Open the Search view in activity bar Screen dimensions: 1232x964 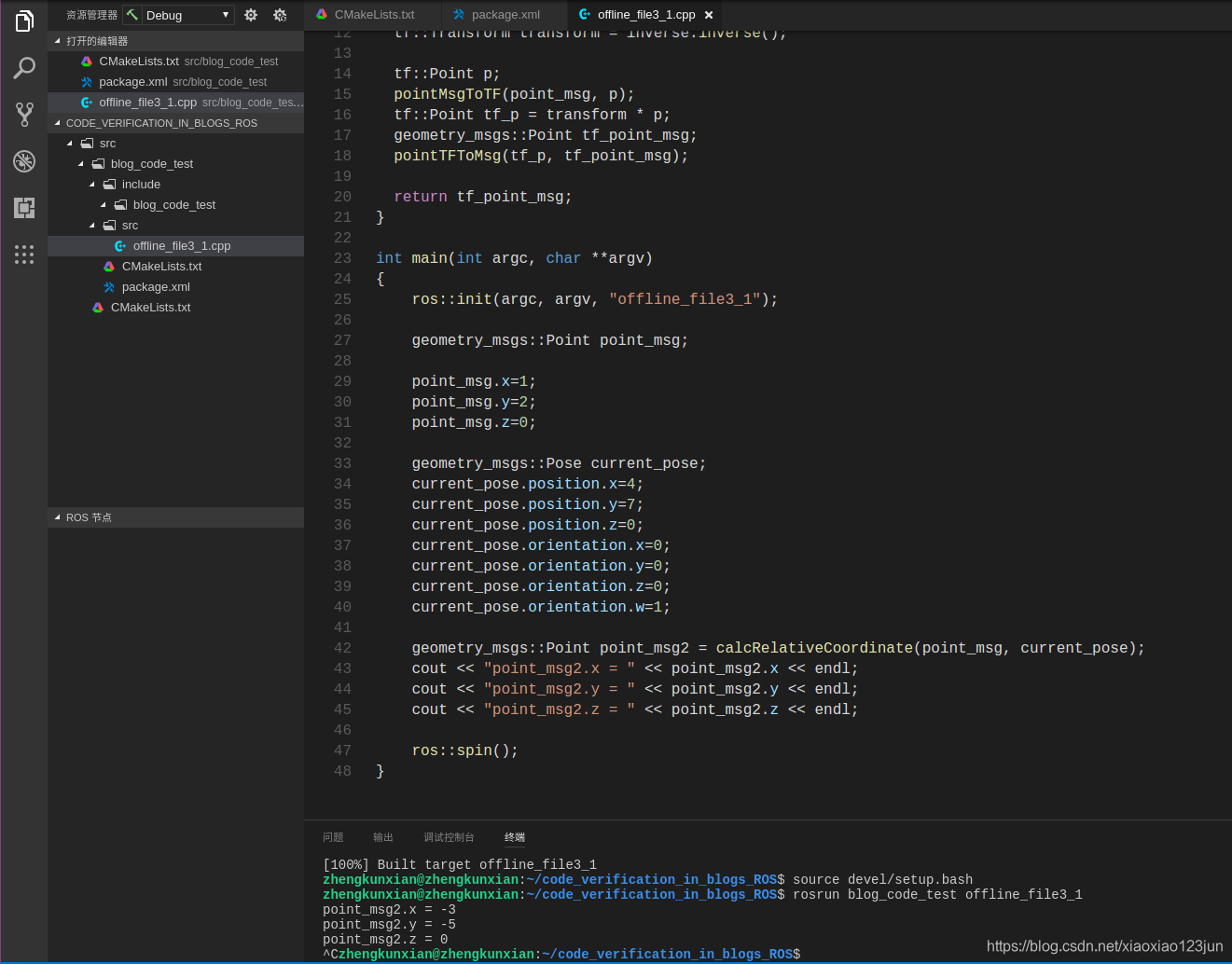24,67
